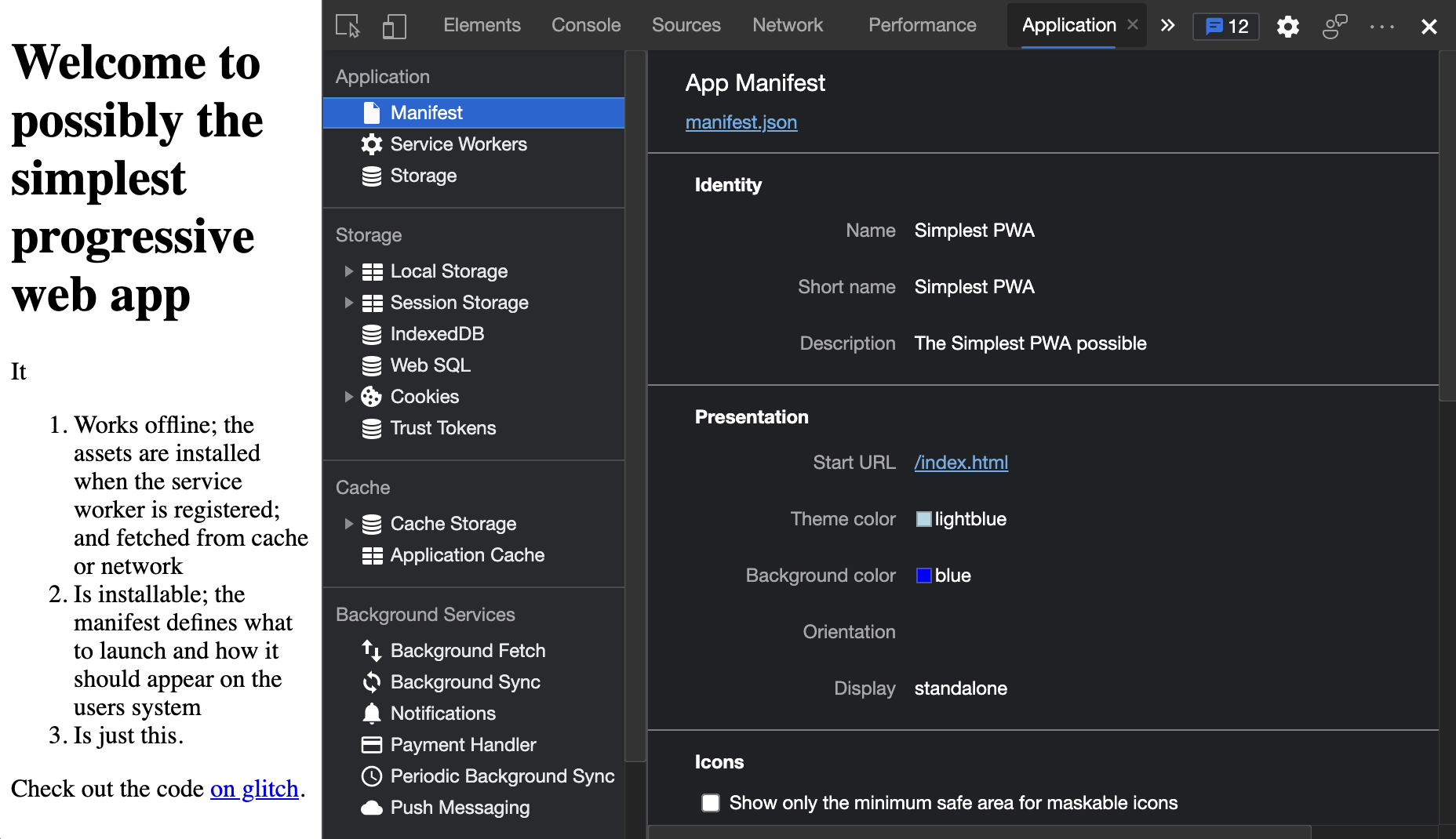1456x839 pixels.
Task: Toggle the device emulation toolbar icon
Action: tap(394, 26)
